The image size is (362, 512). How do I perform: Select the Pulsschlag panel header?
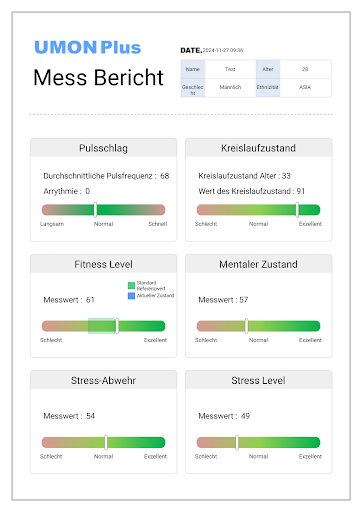[x=103, y=148]
